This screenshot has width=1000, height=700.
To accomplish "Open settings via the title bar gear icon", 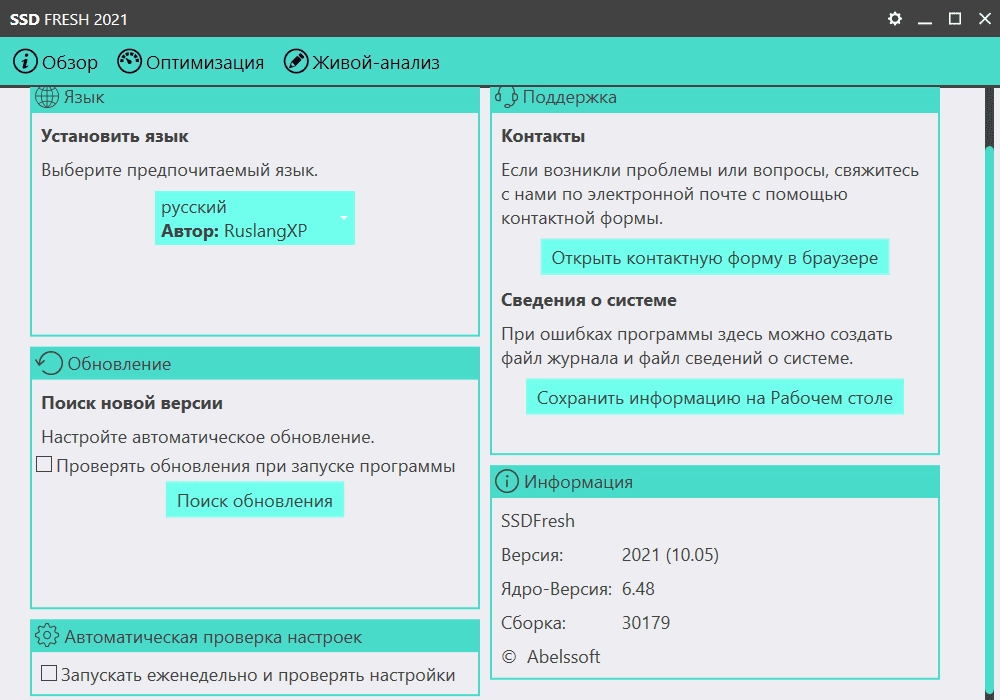I will pyautogui.click(x=895, y=18).
